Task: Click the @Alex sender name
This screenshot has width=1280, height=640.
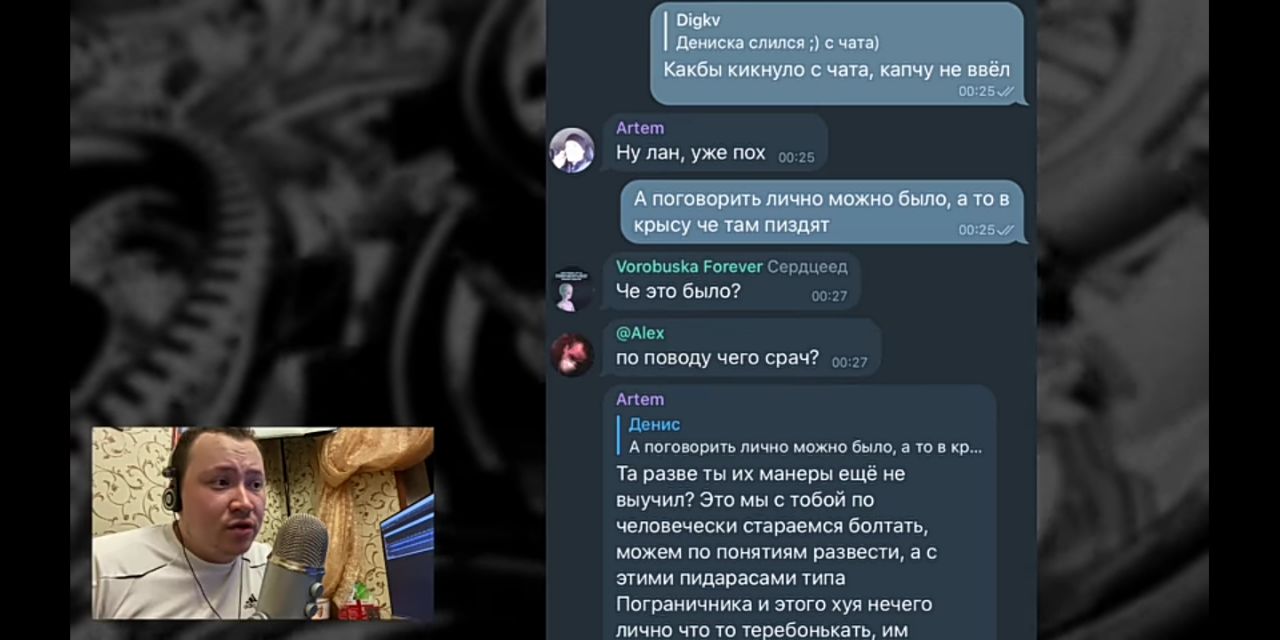Action: click(640, 333)
